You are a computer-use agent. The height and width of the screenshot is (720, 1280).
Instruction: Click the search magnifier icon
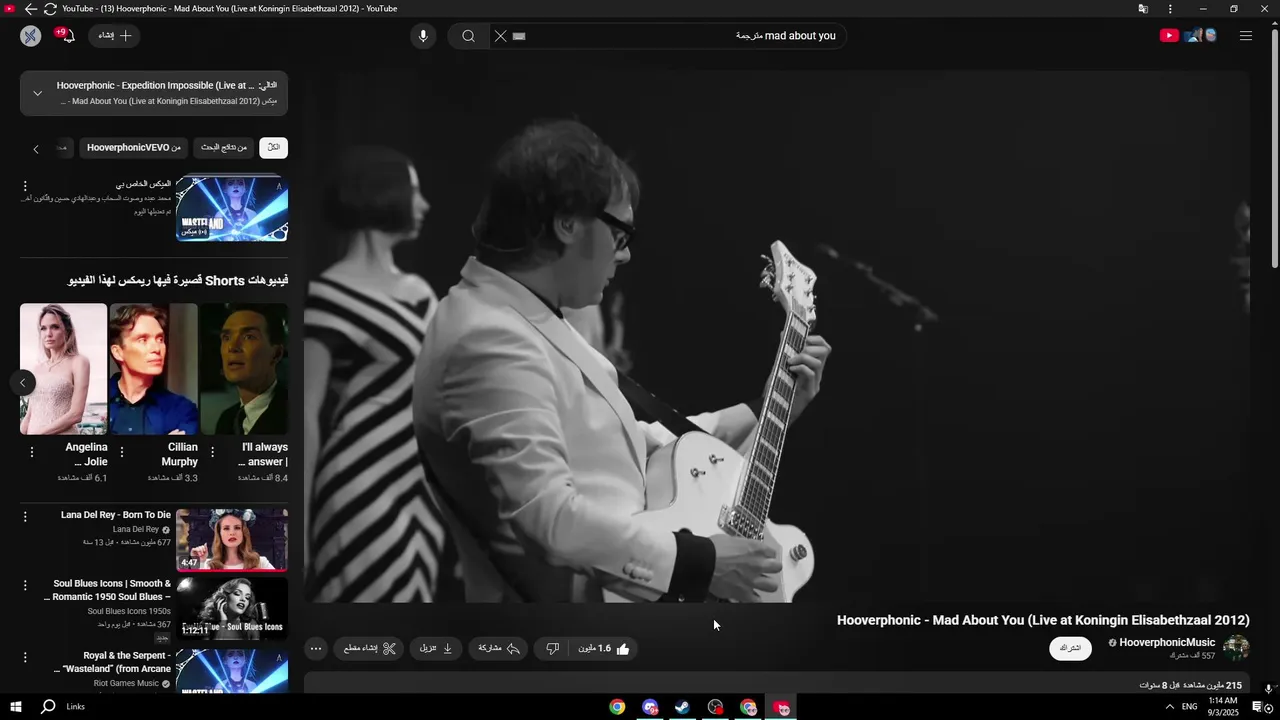[x=468, y=36]
